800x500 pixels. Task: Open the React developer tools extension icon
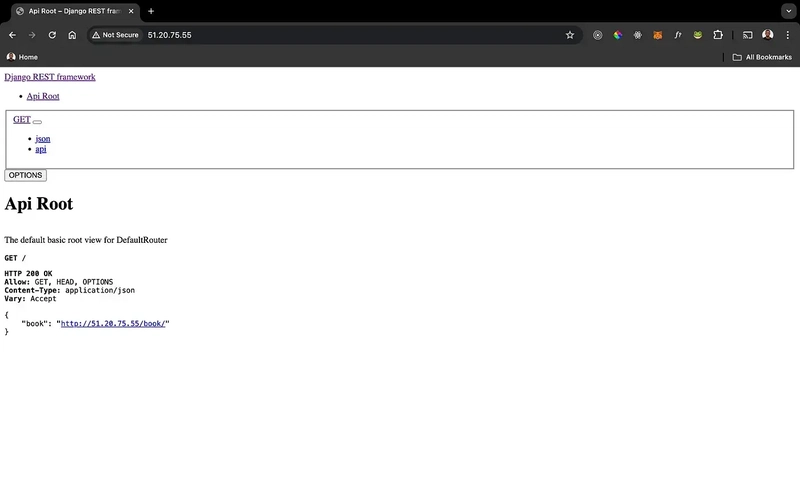click(x=638, y=35)
